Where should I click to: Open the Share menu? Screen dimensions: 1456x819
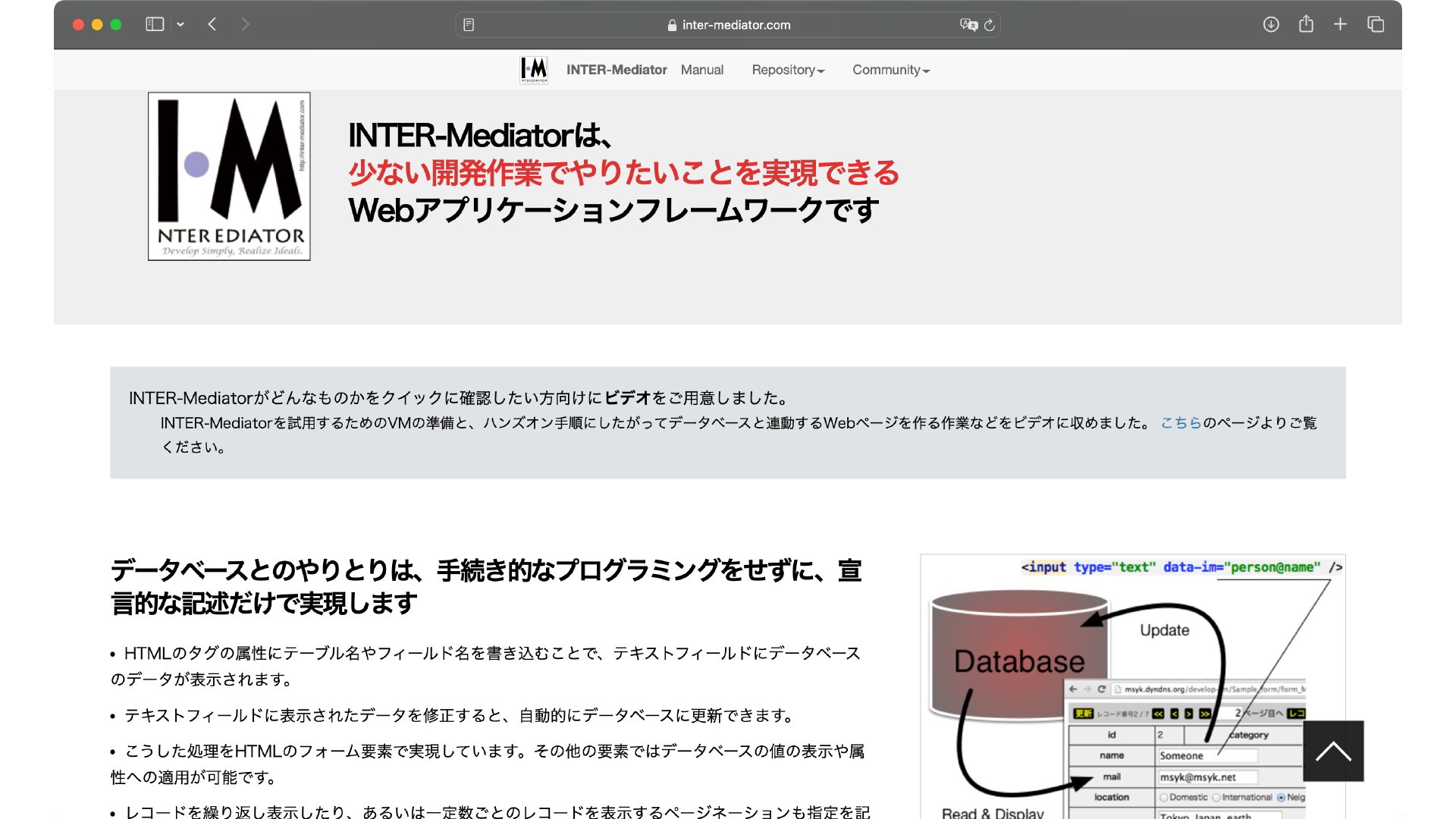[x=1306, y=24]
